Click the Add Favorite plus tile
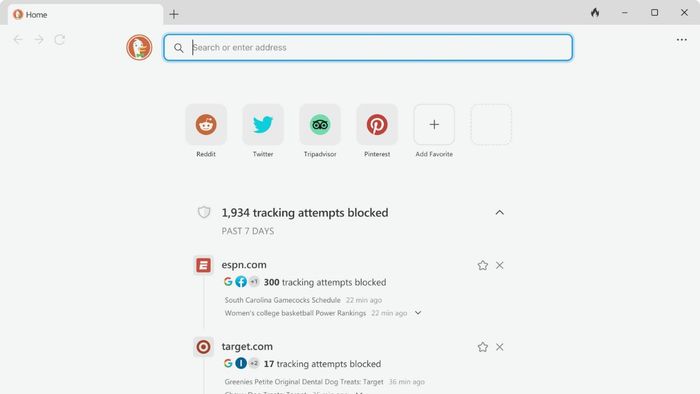Screen dimensions: 700x394 (x=434, y=124)
